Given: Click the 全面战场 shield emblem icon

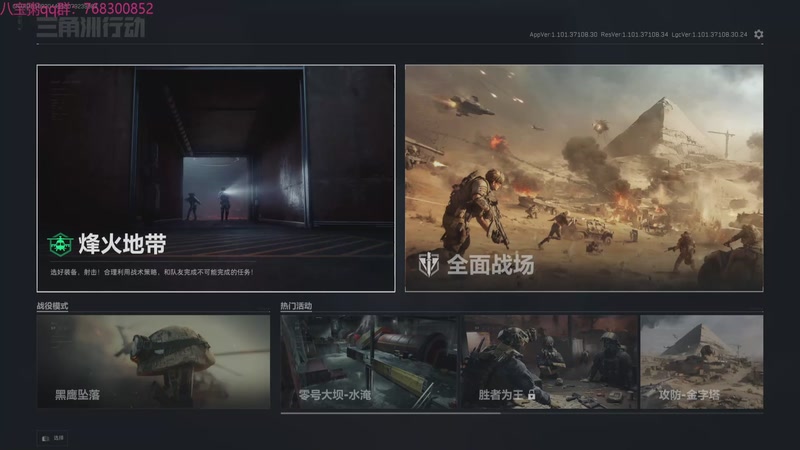Looking at the screenshot, I should pos(429,264).
